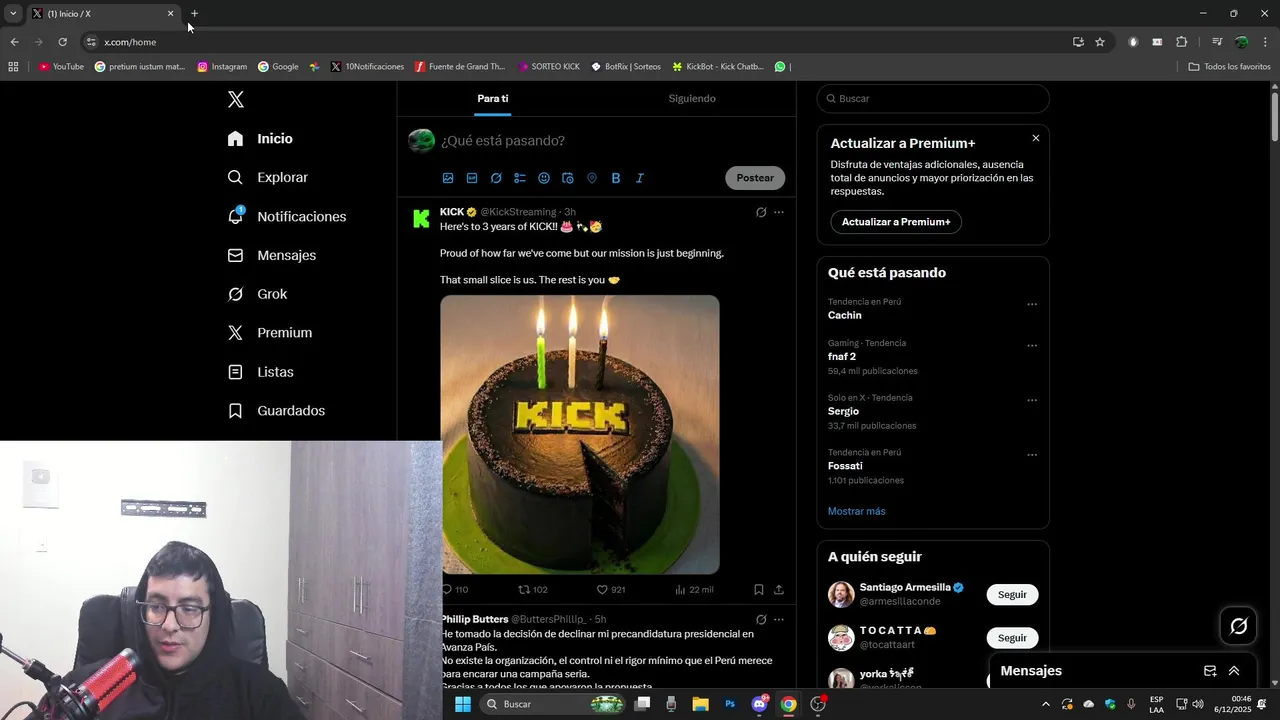Click the X logo in the sidebar
Screen dimensions: 1280x720
(236, 99)
